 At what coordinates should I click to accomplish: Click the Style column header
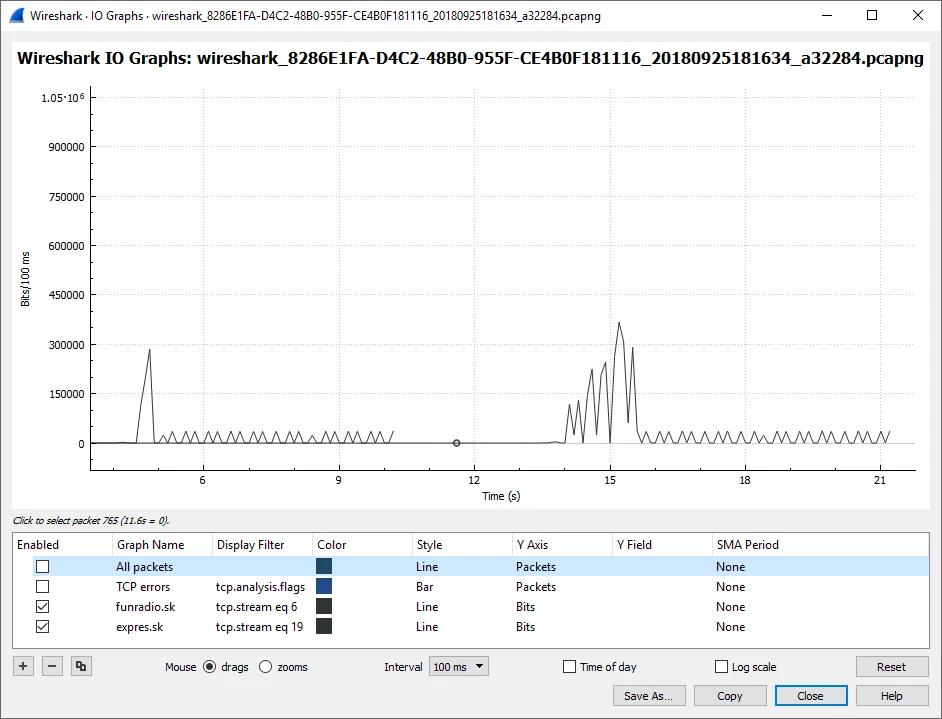click(x=462, y=545)
